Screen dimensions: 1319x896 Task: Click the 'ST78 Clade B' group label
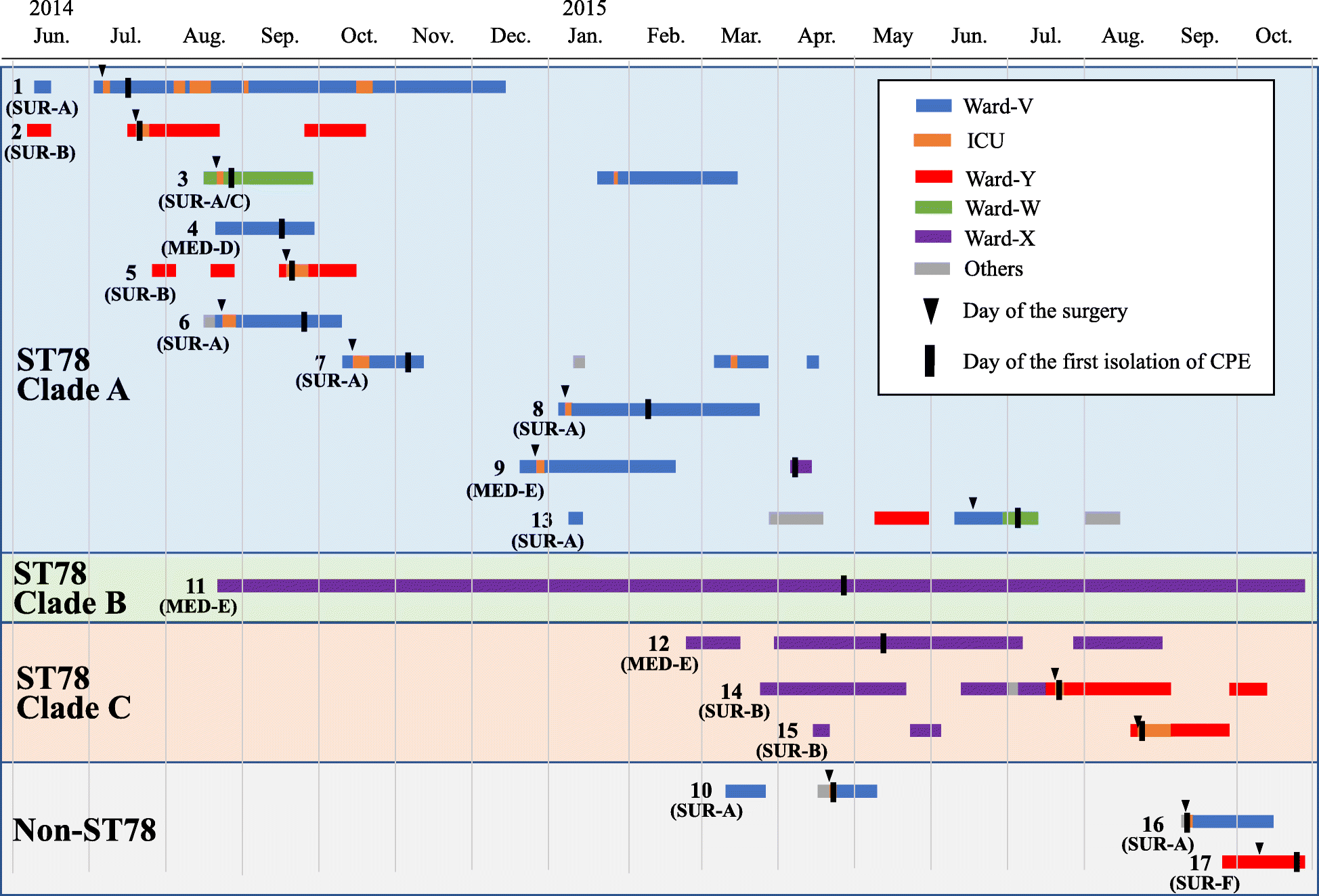[x=70, y=588]
